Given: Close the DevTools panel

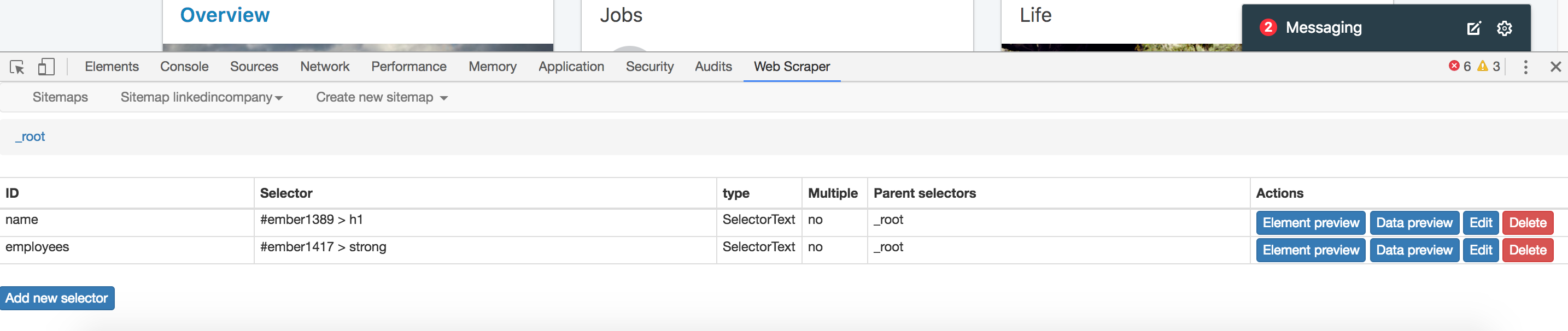Looking at the screenshot, I should pyautogui.click(x=1555, y=67).
